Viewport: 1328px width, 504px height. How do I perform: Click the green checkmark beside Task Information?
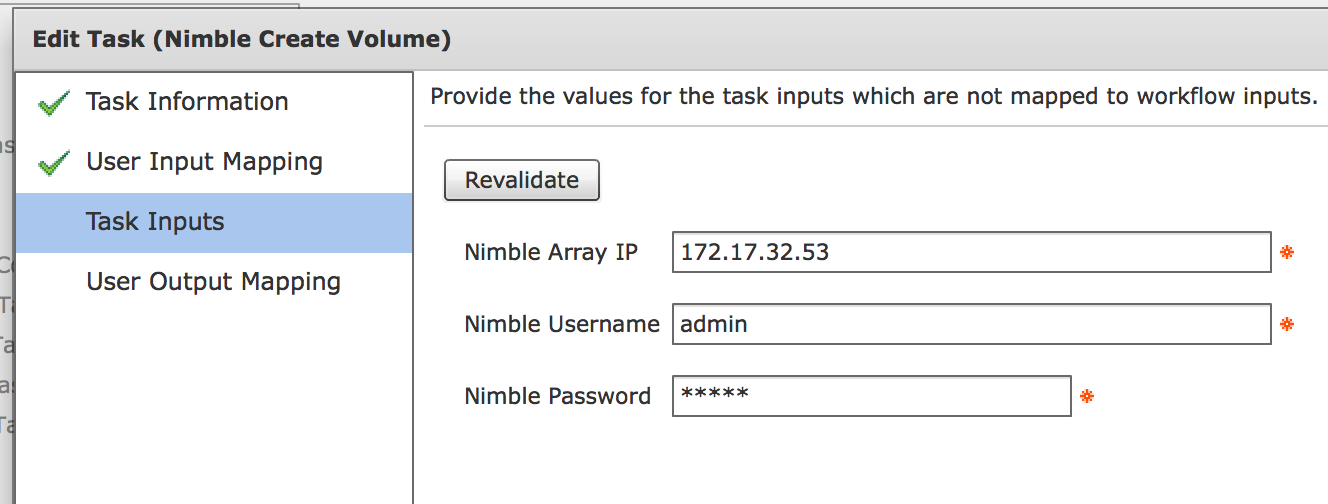pos(53,103)
